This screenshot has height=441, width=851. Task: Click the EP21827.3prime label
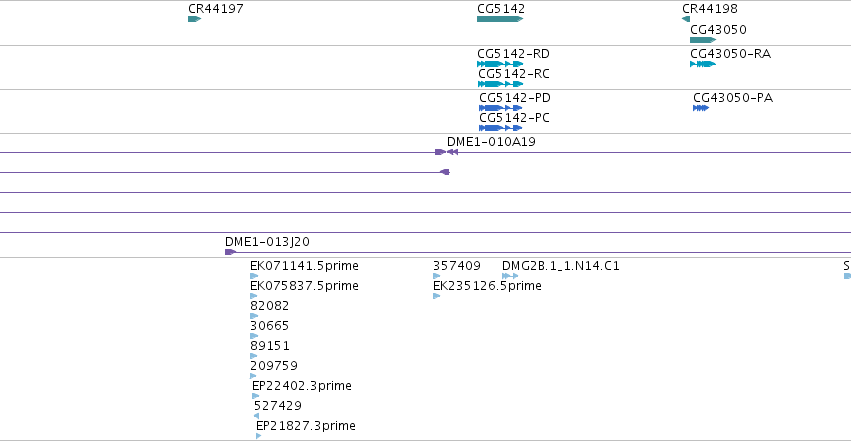306,426
